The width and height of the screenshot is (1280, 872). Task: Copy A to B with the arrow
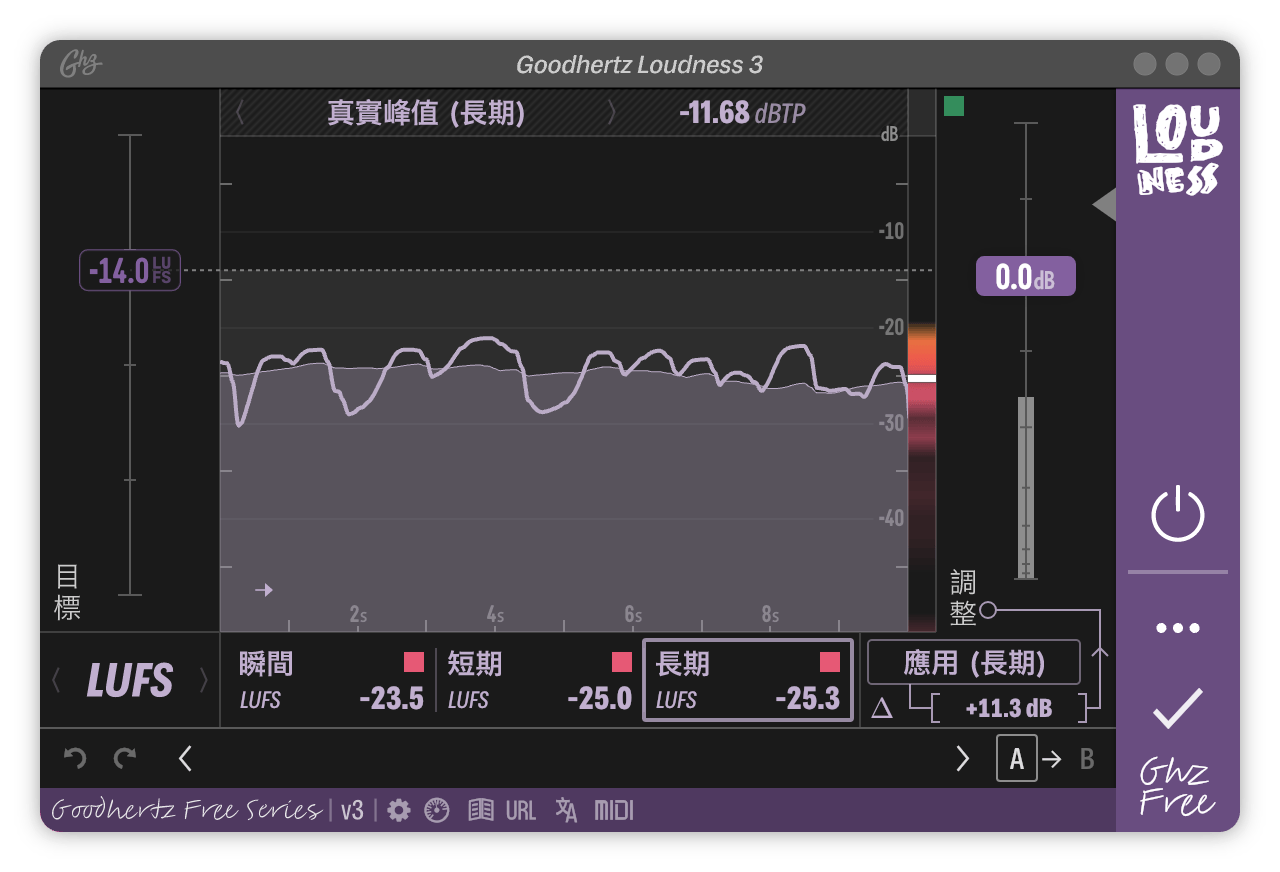(1052, 760)
